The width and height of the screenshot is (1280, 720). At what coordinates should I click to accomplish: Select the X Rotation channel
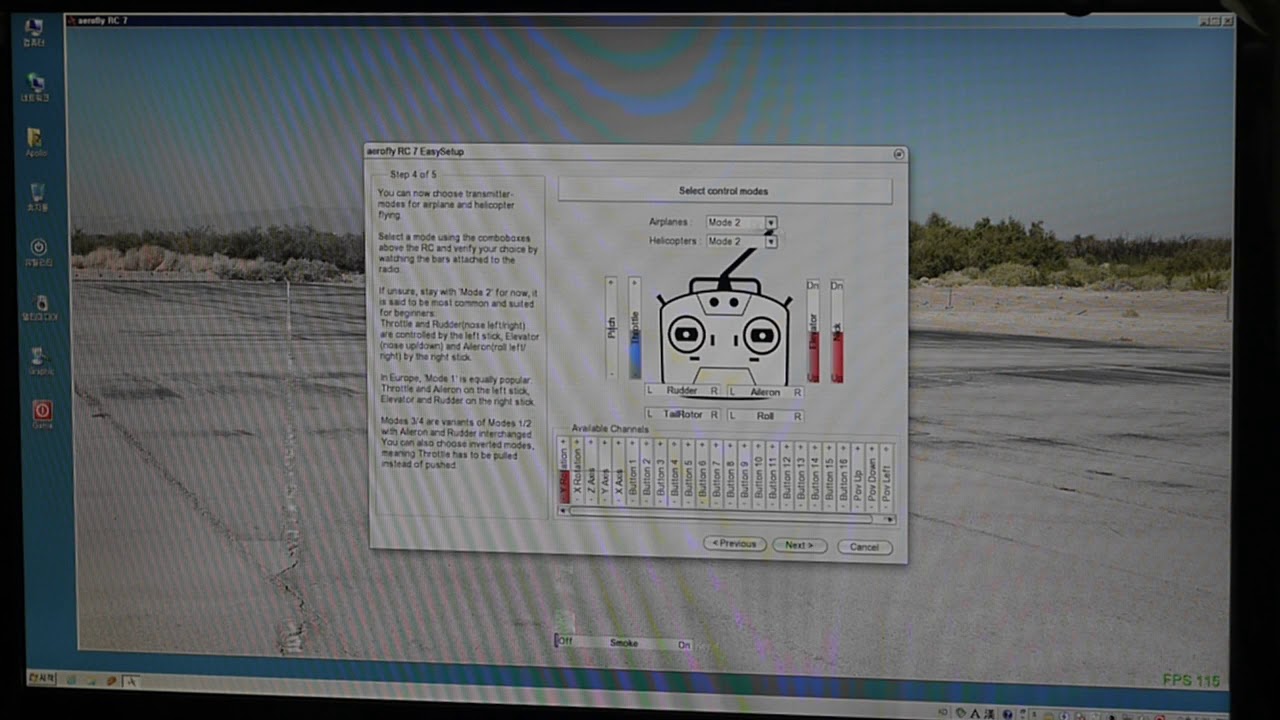tap(578, 471)
